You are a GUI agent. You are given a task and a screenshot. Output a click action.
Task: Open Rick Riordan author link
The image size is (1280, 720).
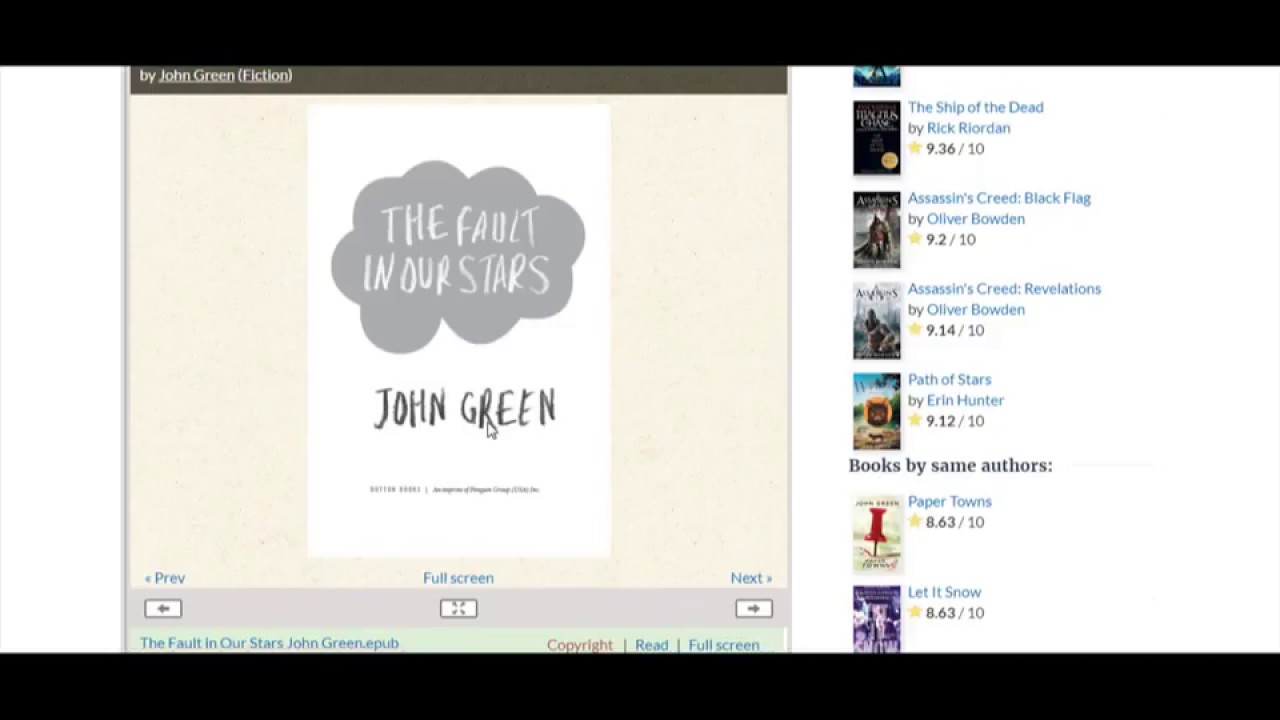point(968,128)
